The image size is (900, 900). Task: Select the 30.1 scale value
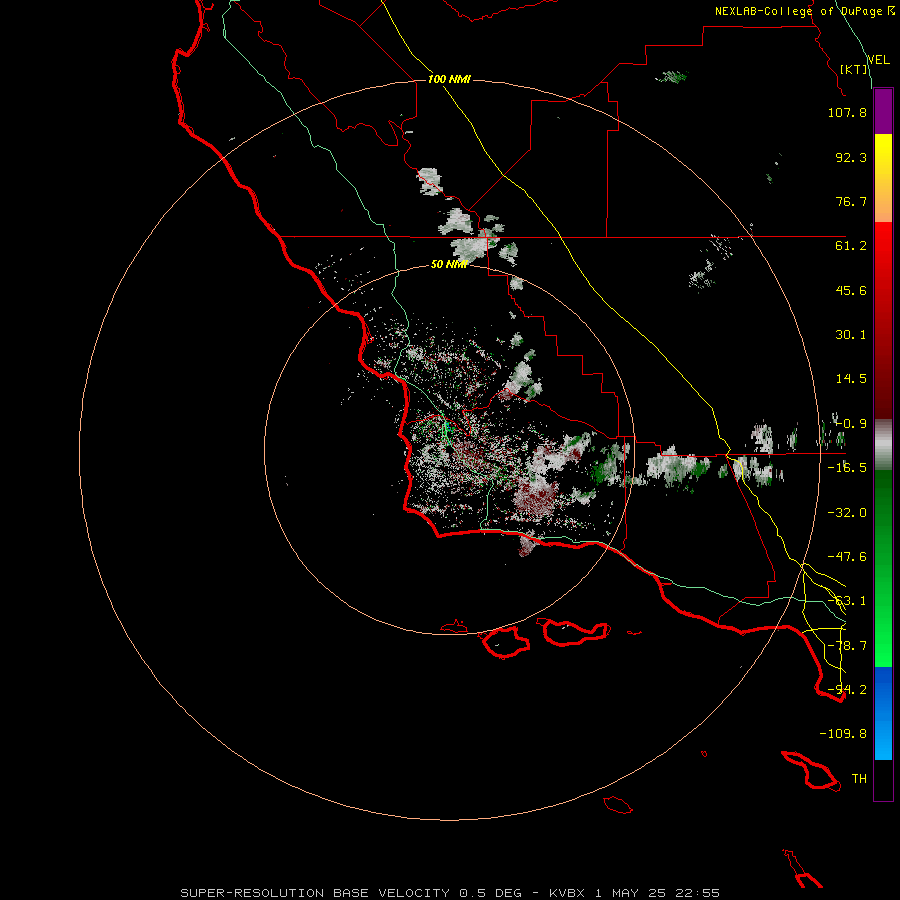click(x=851, y=335)
